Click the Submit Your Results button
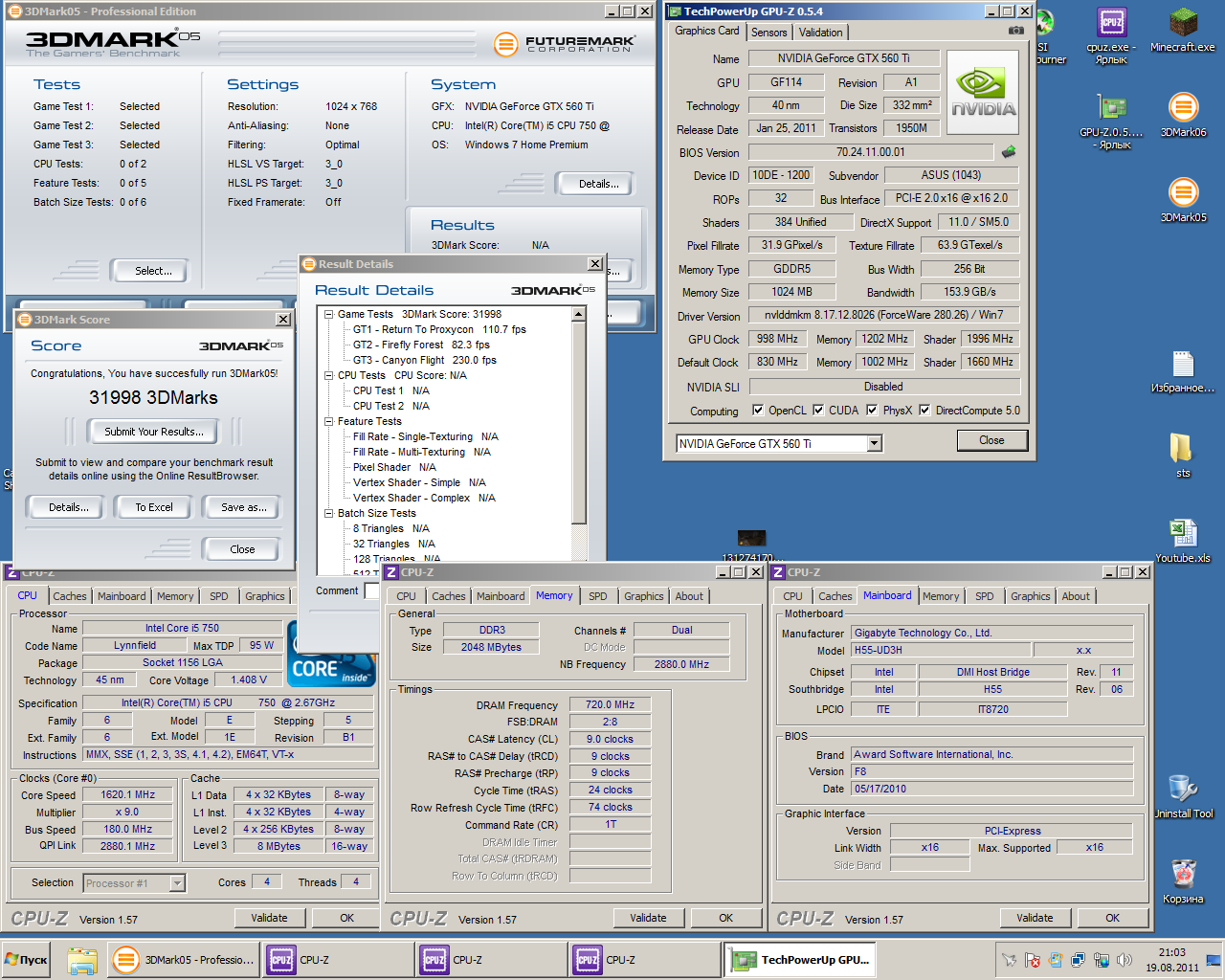The height and width of the screenshot is (980, 1225). pos(154,432)
